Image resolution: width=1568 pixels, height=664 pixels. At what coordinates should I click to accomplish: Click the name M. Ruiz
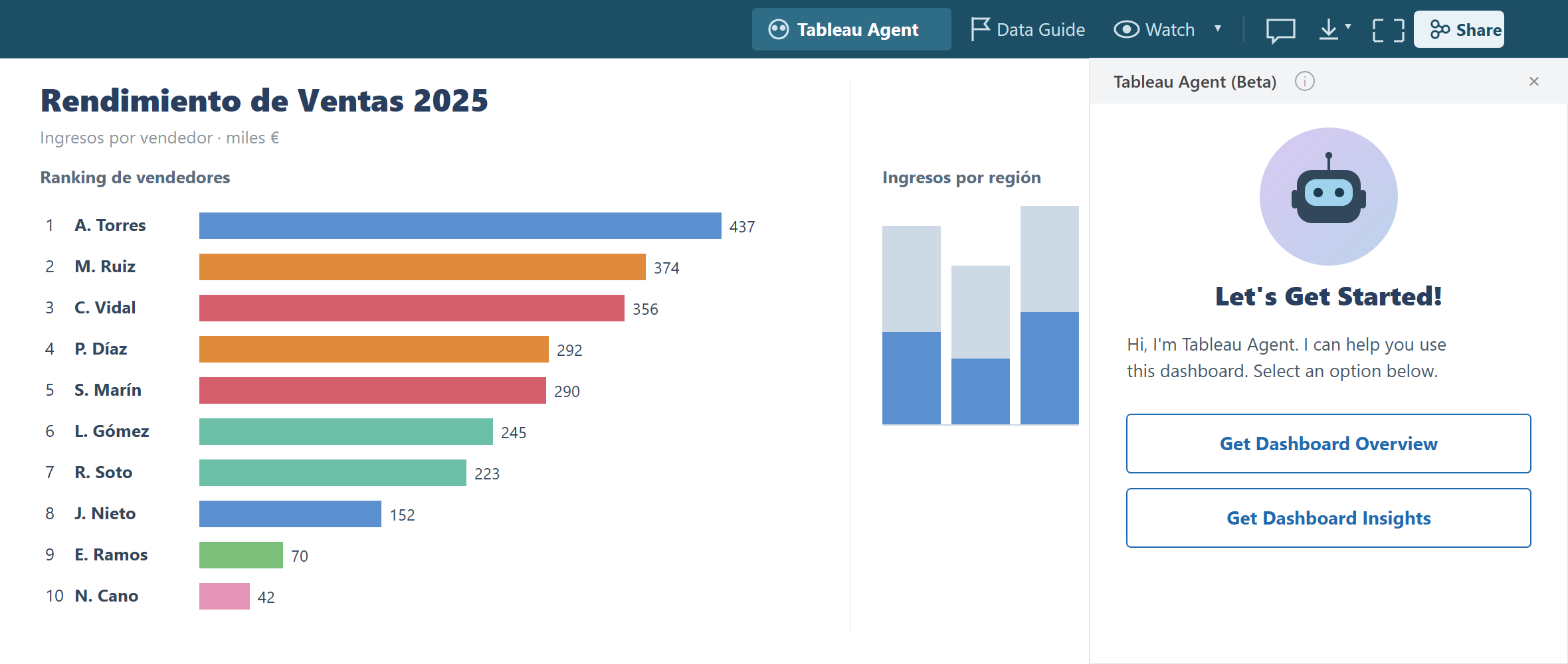[105, 267]
